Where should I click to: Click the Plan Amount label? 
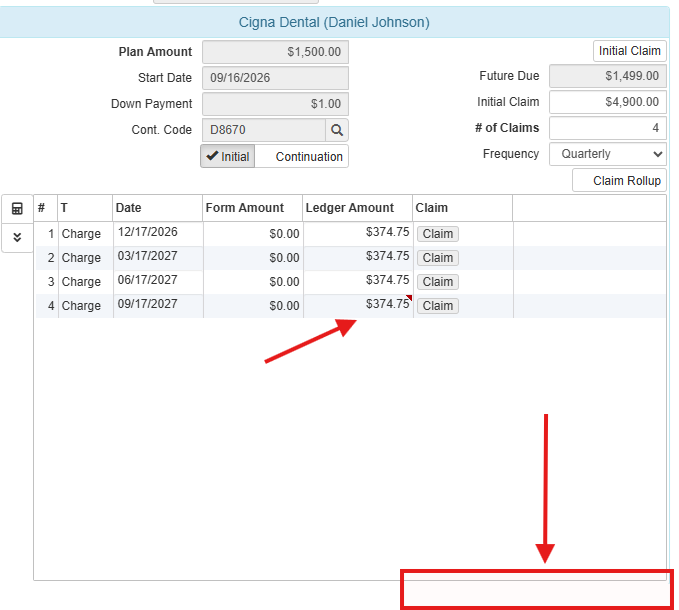(x=155, y=52)
